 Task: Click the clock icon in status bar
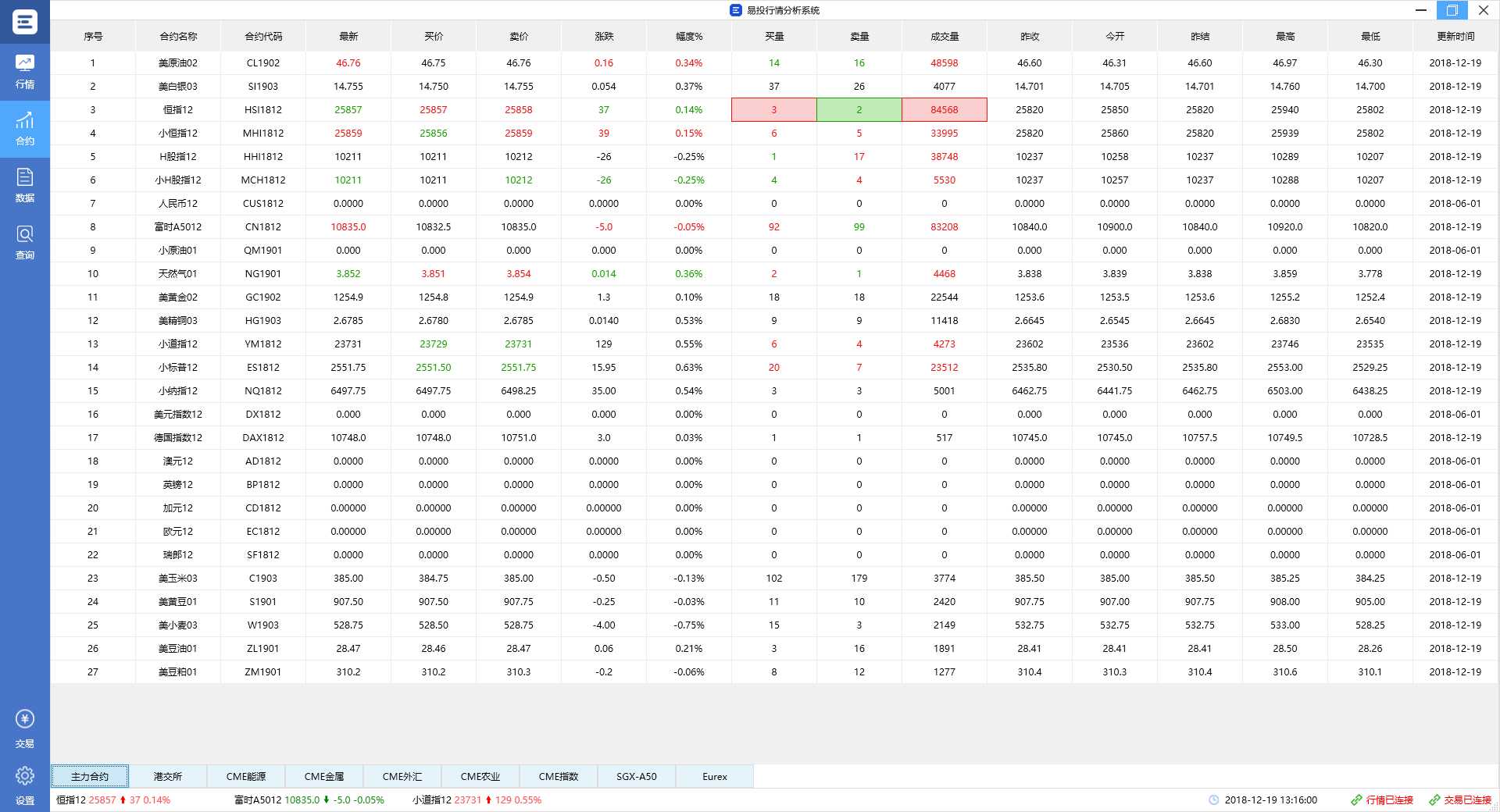pyautogui.click(x=1213, y=800)
